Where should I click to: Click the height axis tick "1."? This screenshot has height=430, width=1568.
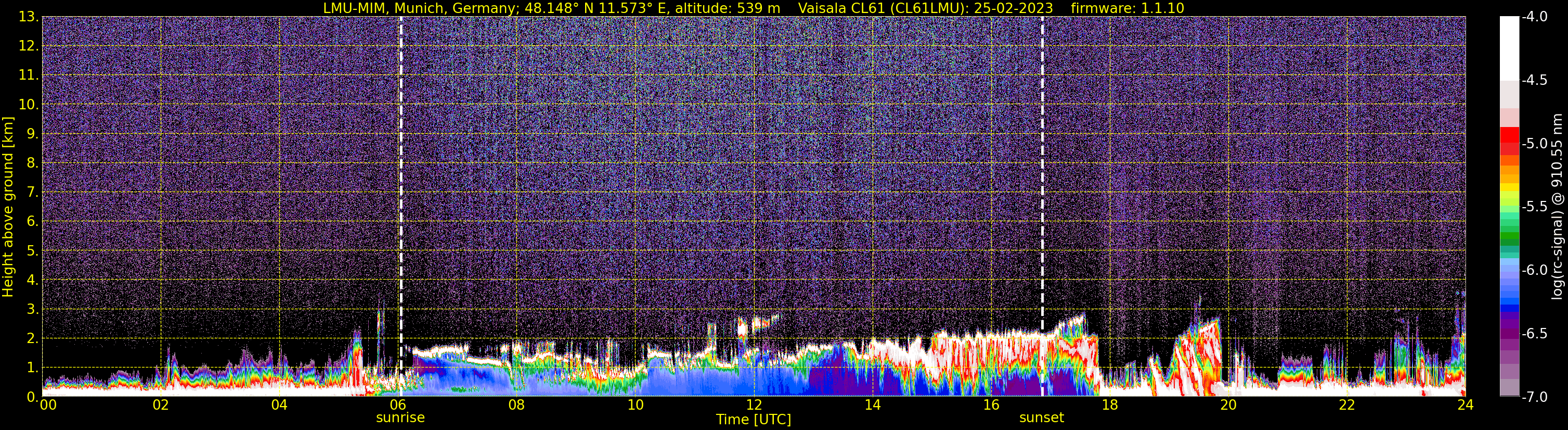tap(33, 368)
